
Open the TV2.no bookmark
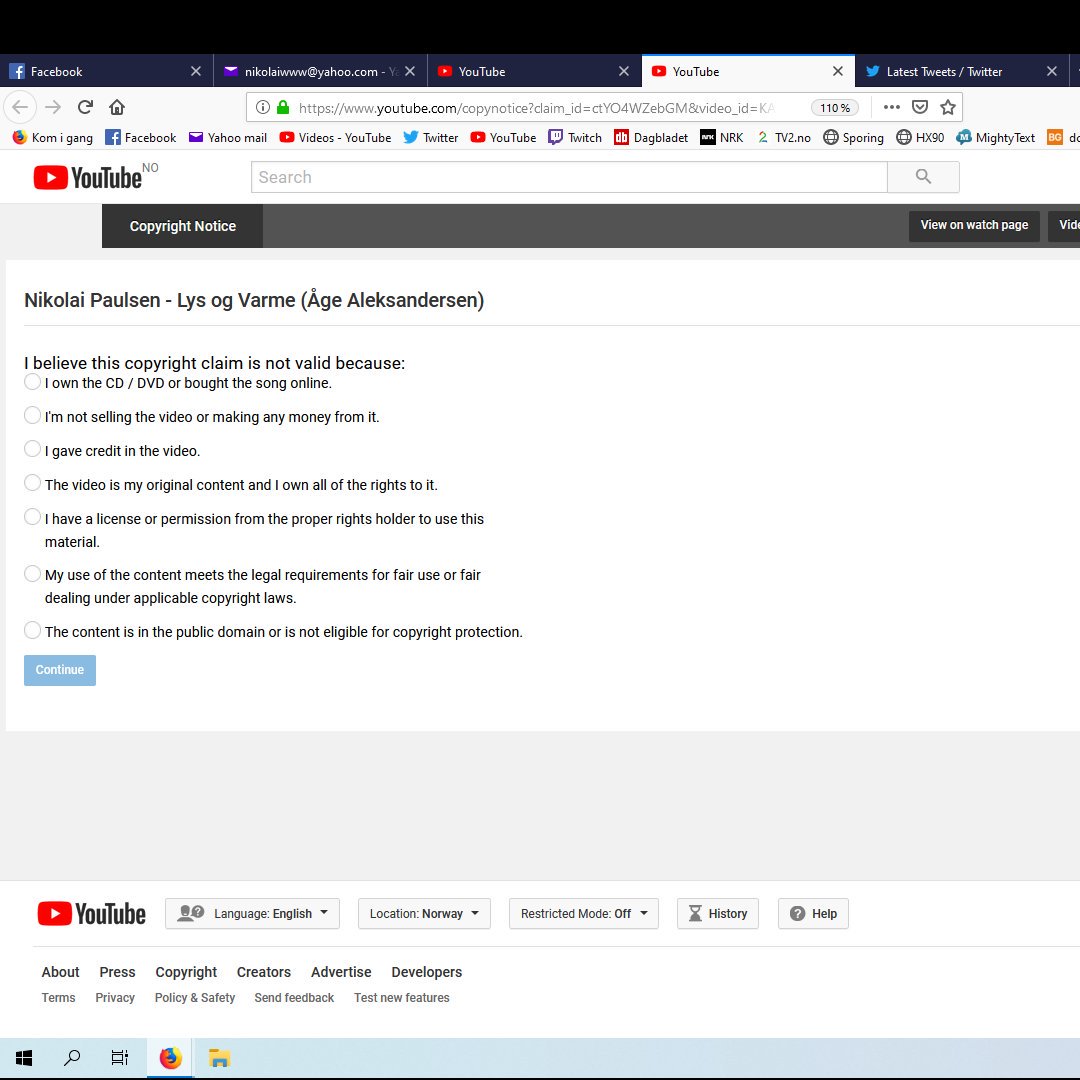(784, 138)
